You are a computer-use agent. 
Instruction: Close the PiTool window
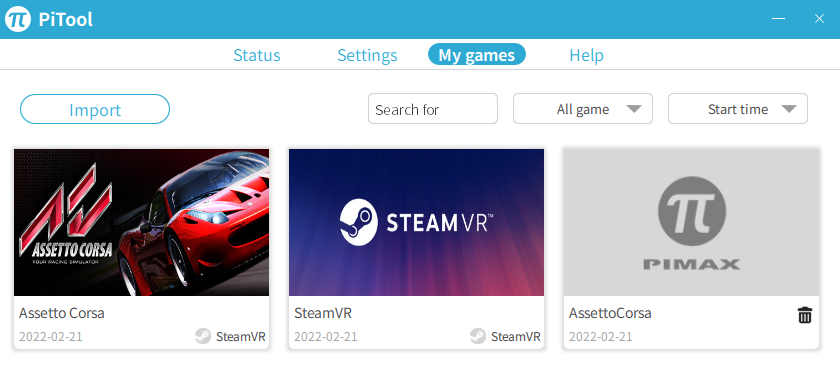click(x=819, y=19)
